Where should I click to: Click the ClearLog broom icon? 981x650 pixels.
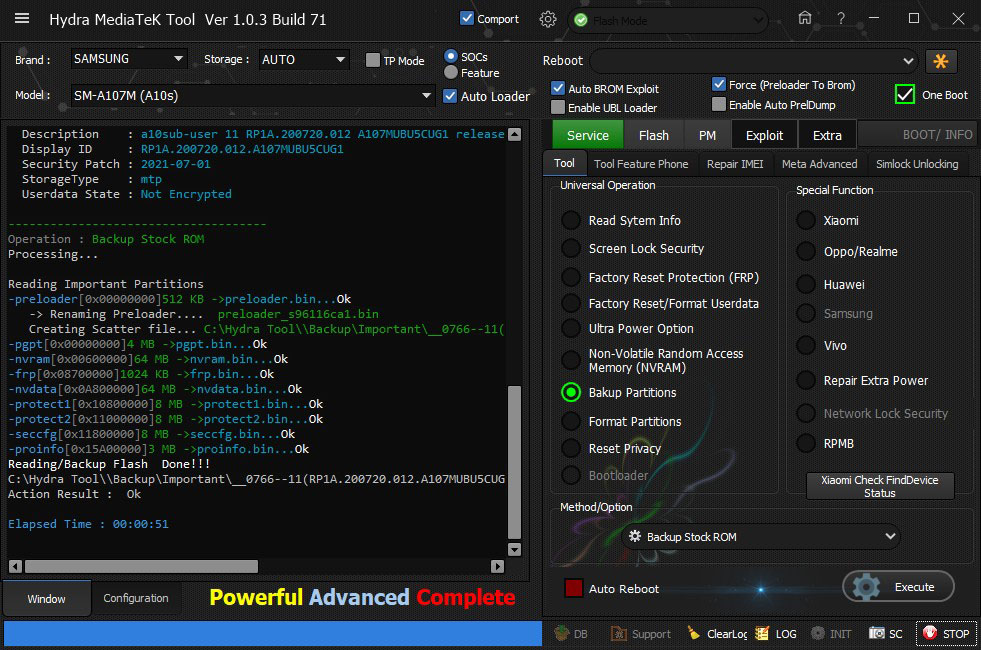click(693, 633)
